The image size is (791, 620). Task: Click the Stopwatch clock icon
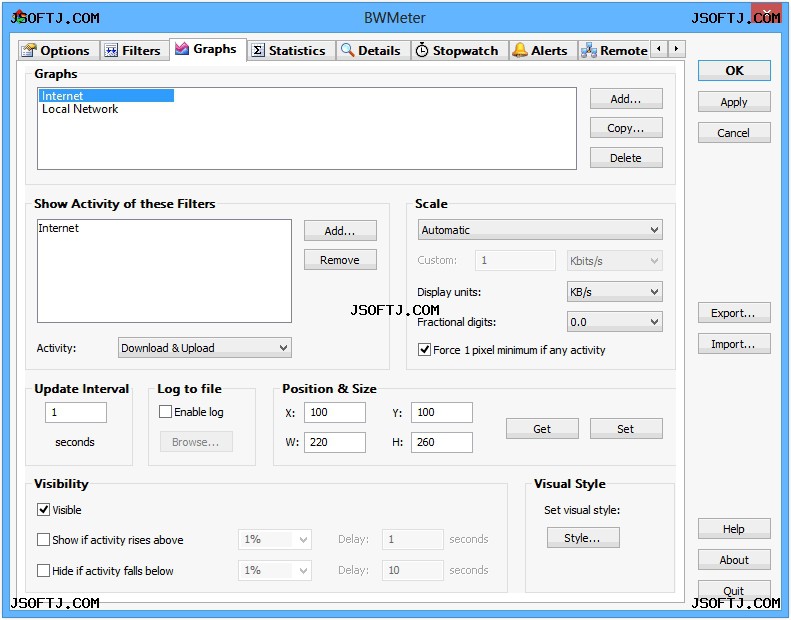422,50
